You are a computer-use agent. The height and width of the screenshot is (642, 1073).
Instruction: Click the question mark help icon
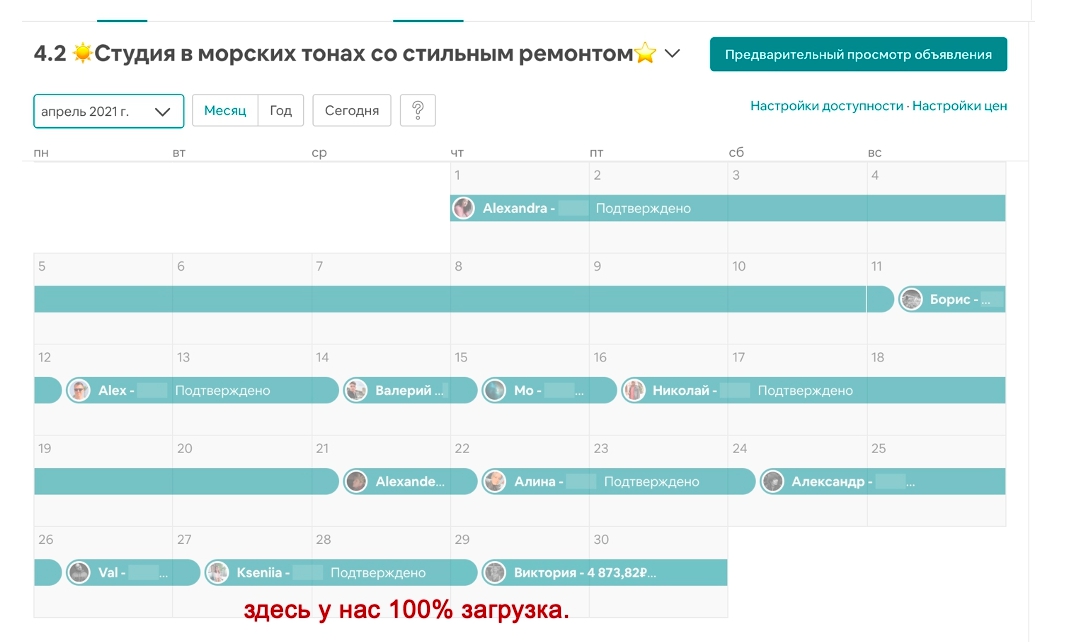click(x=417, y=111)
